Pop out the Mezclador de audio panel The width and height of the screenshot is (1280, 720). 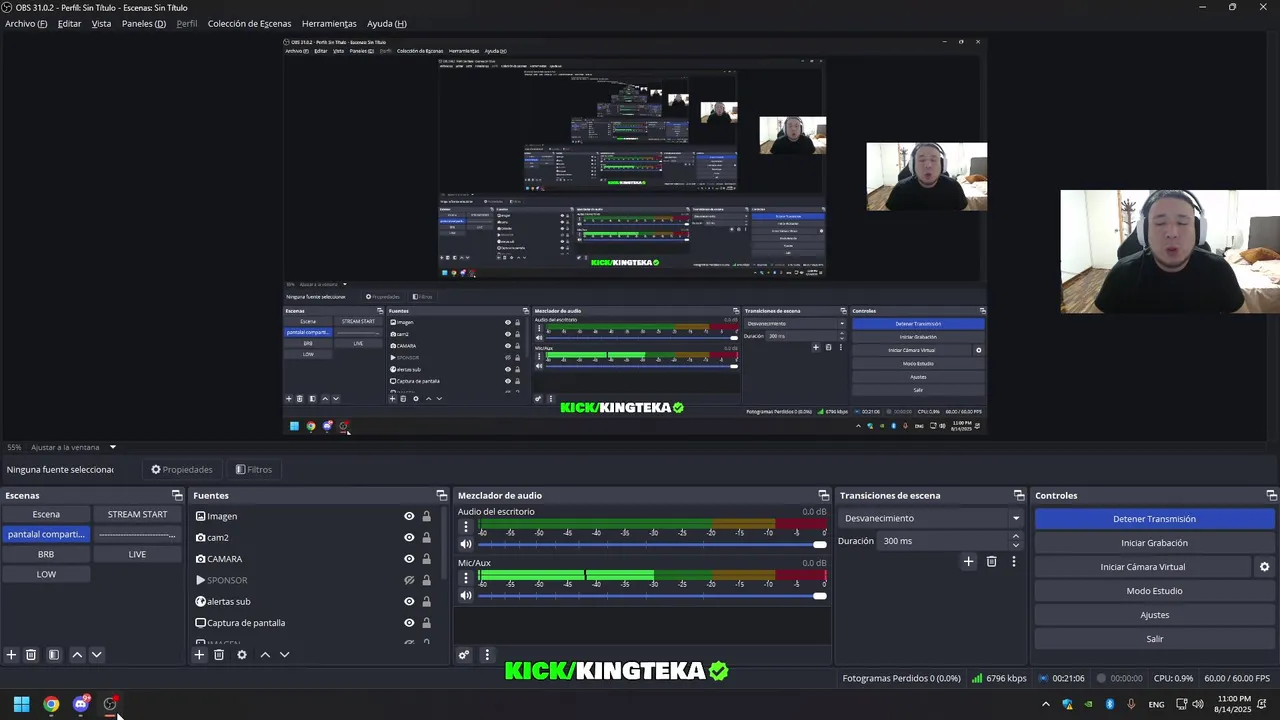pos(824,496)
